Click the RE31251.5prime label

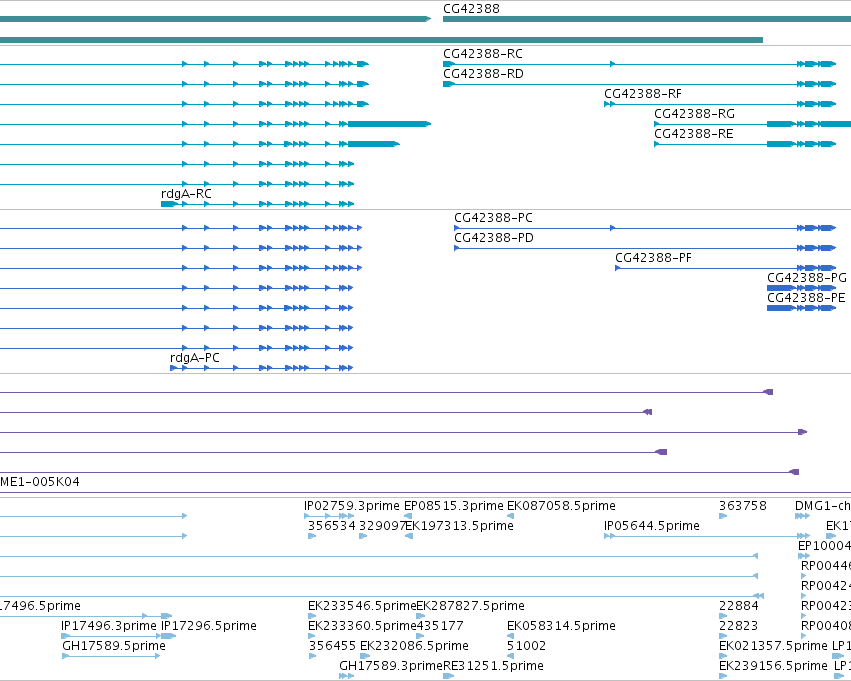[493, 666]
